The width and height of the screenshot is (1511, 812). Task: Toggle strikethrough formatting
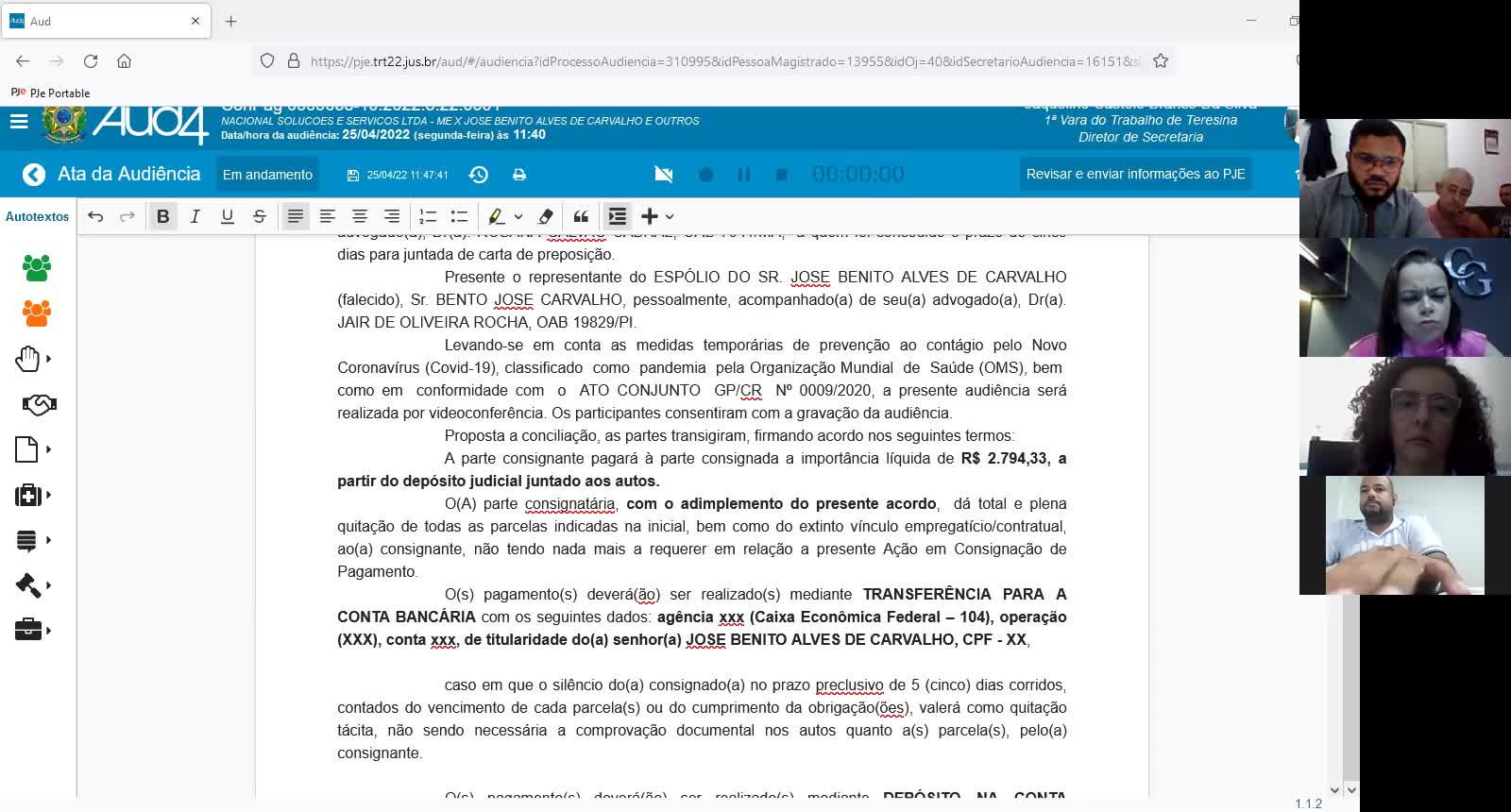(x=260, y=216)
